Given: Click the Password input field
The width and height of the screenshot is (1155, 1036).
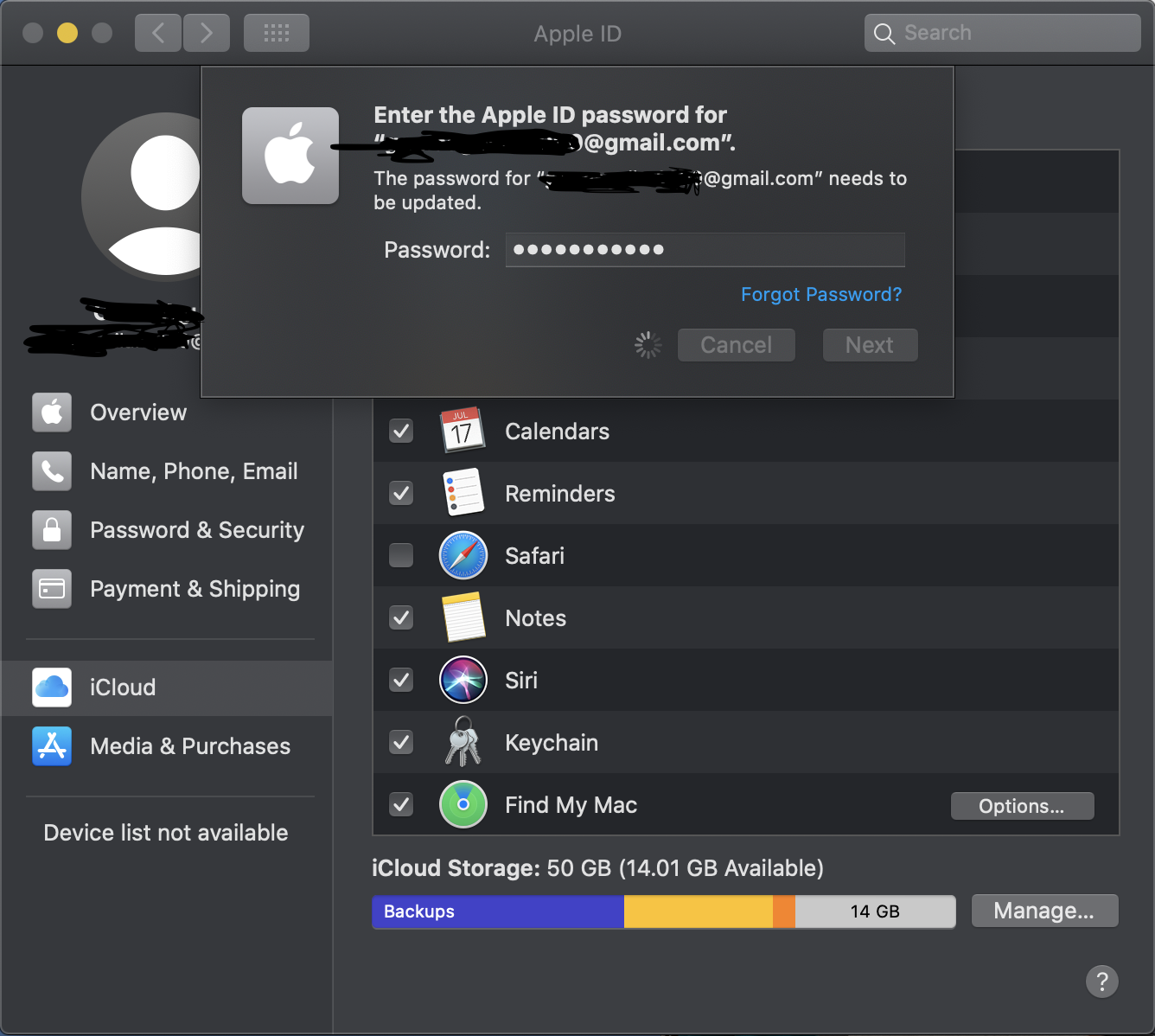Looking at the screenshot, I should coord(705,250).
